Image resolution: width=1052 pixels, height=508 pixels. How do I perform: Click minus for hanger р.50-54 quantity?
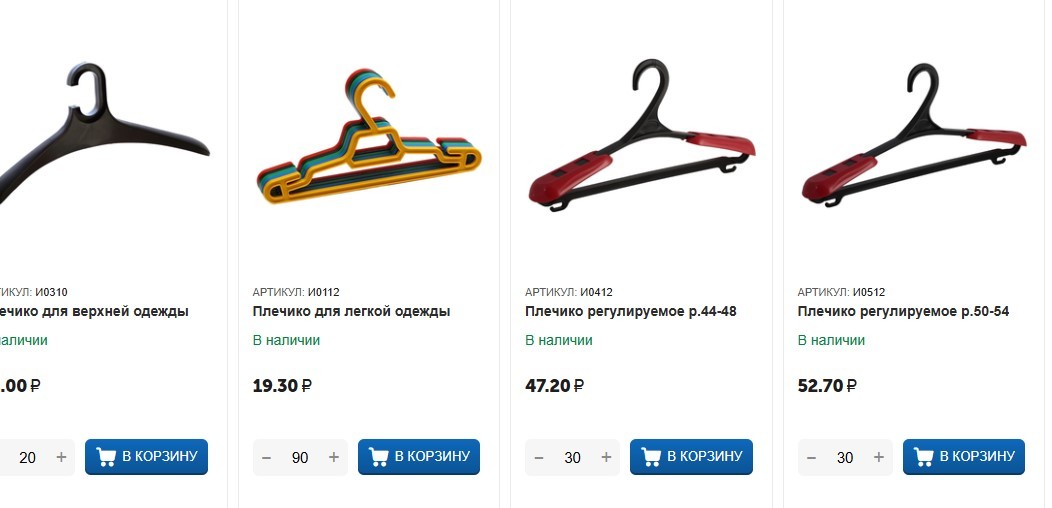tap(811, 458)
